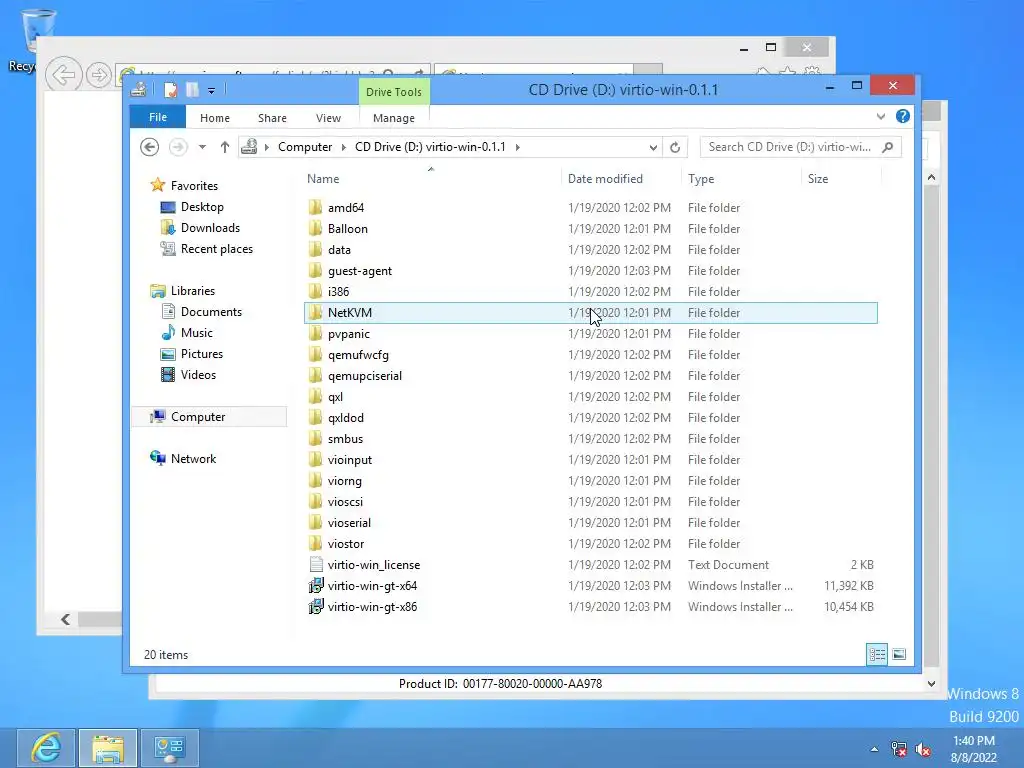Switch to Details view layout button

point(877,654)
